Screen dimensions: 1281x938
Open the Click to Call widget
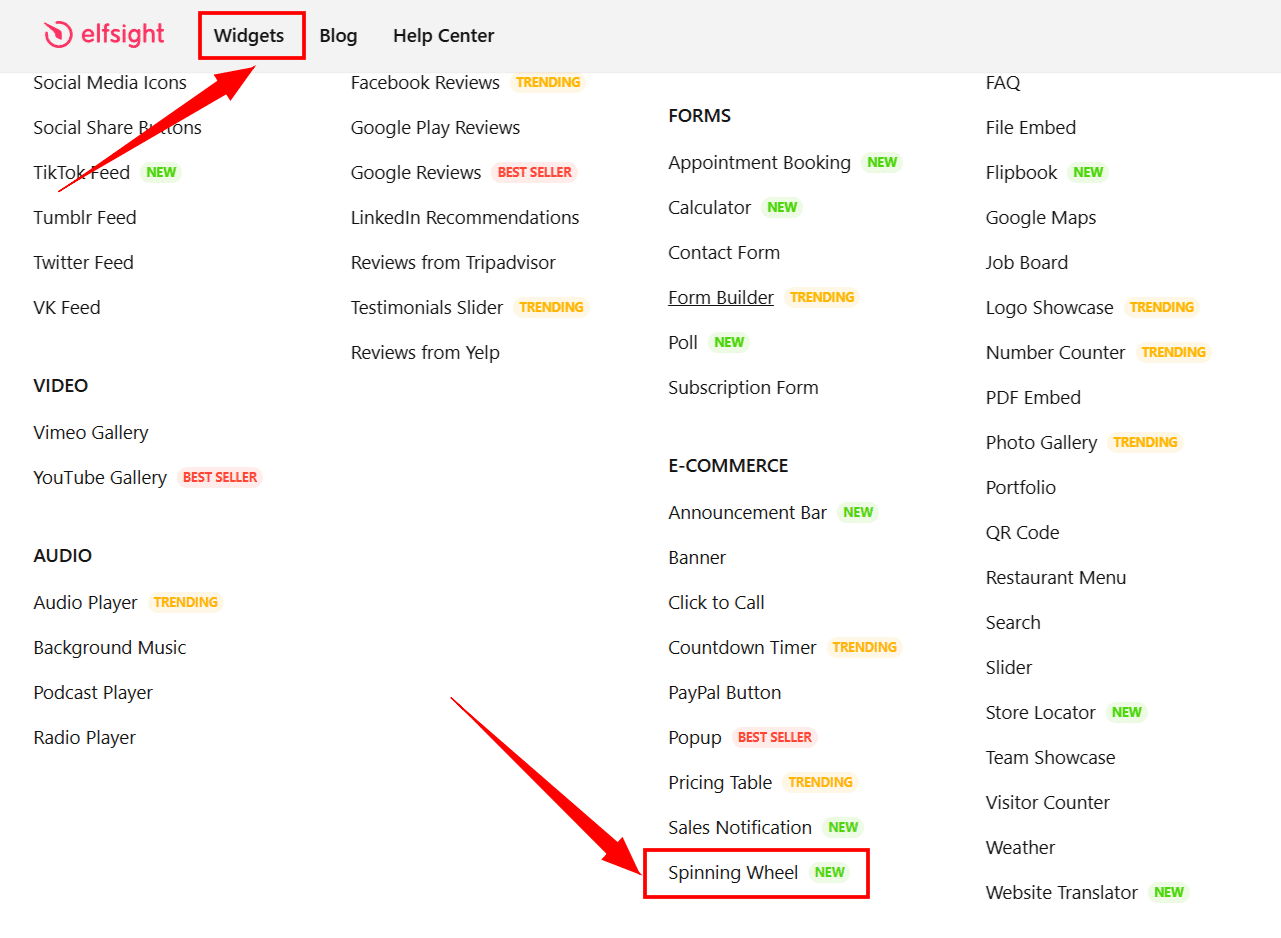point(716,603)
